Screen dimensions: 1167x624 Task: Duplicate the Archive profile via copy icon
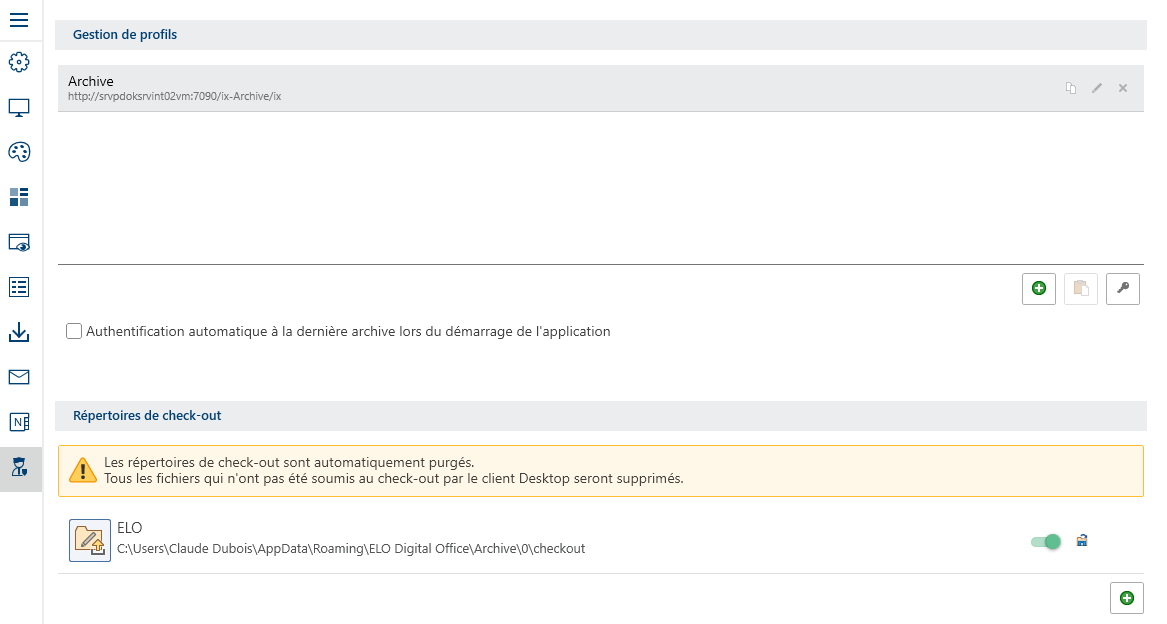coord(1071,88)
